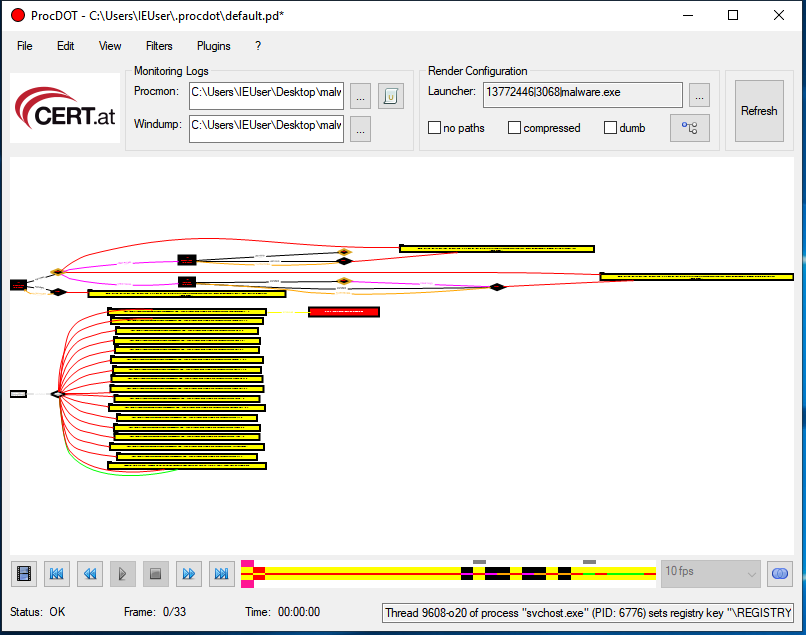Open the Launcher process chooser button
This screenshot has width=806, height=635.
699,95
